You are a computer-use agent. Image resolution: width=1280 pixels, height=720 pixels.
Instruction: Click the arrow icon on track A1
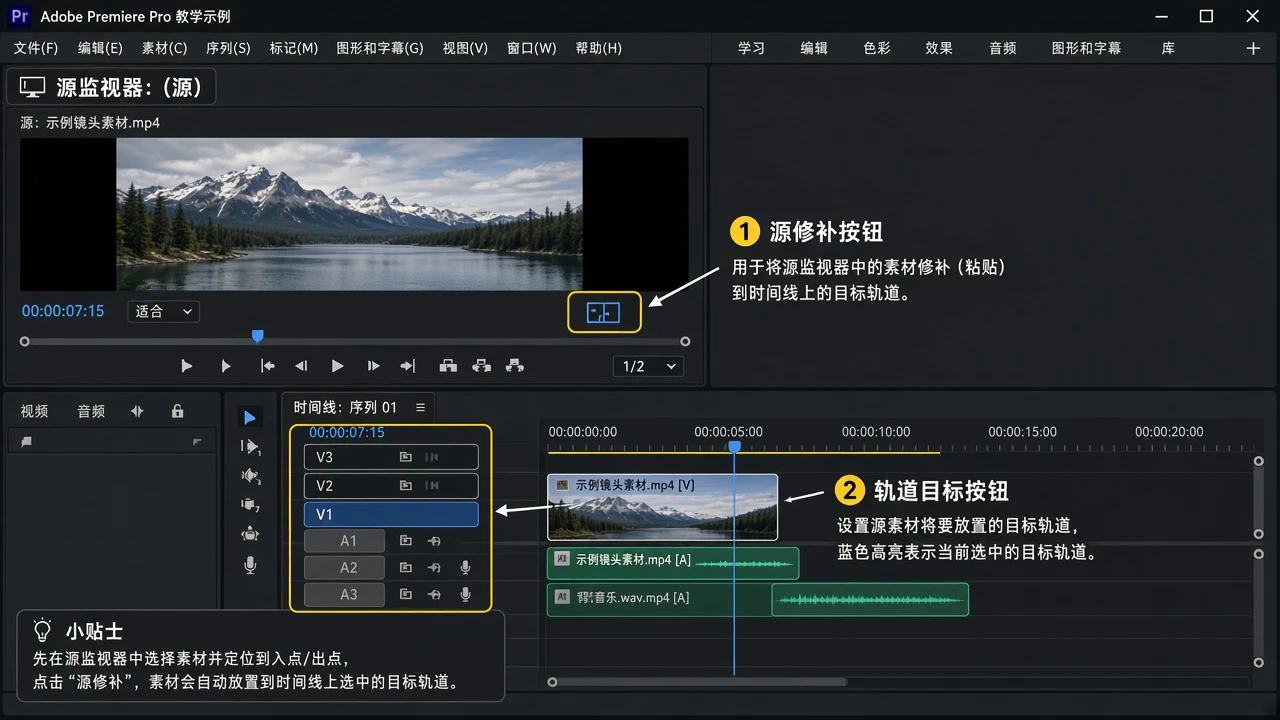pos(434,541)
